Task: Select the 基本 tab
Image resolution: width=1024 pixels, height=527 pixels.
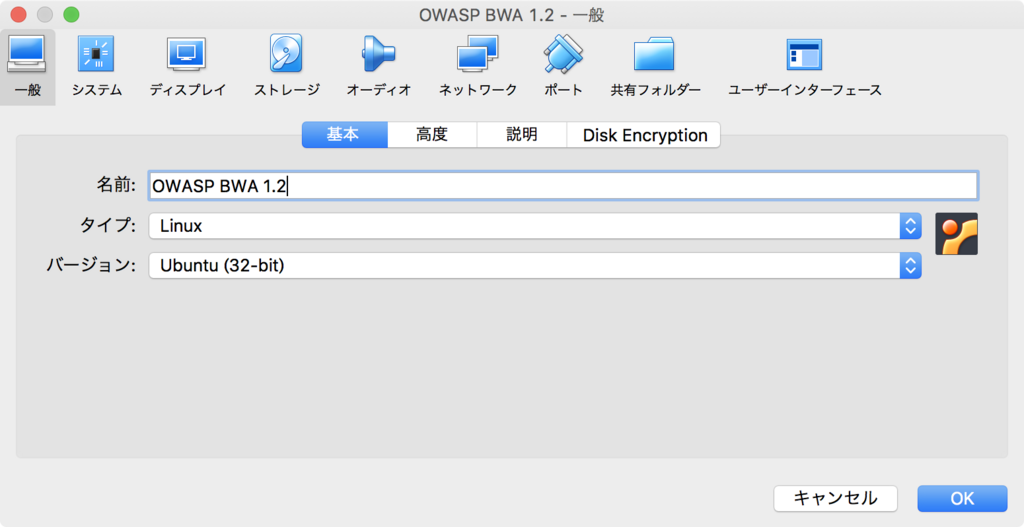Action: [345, 135]
